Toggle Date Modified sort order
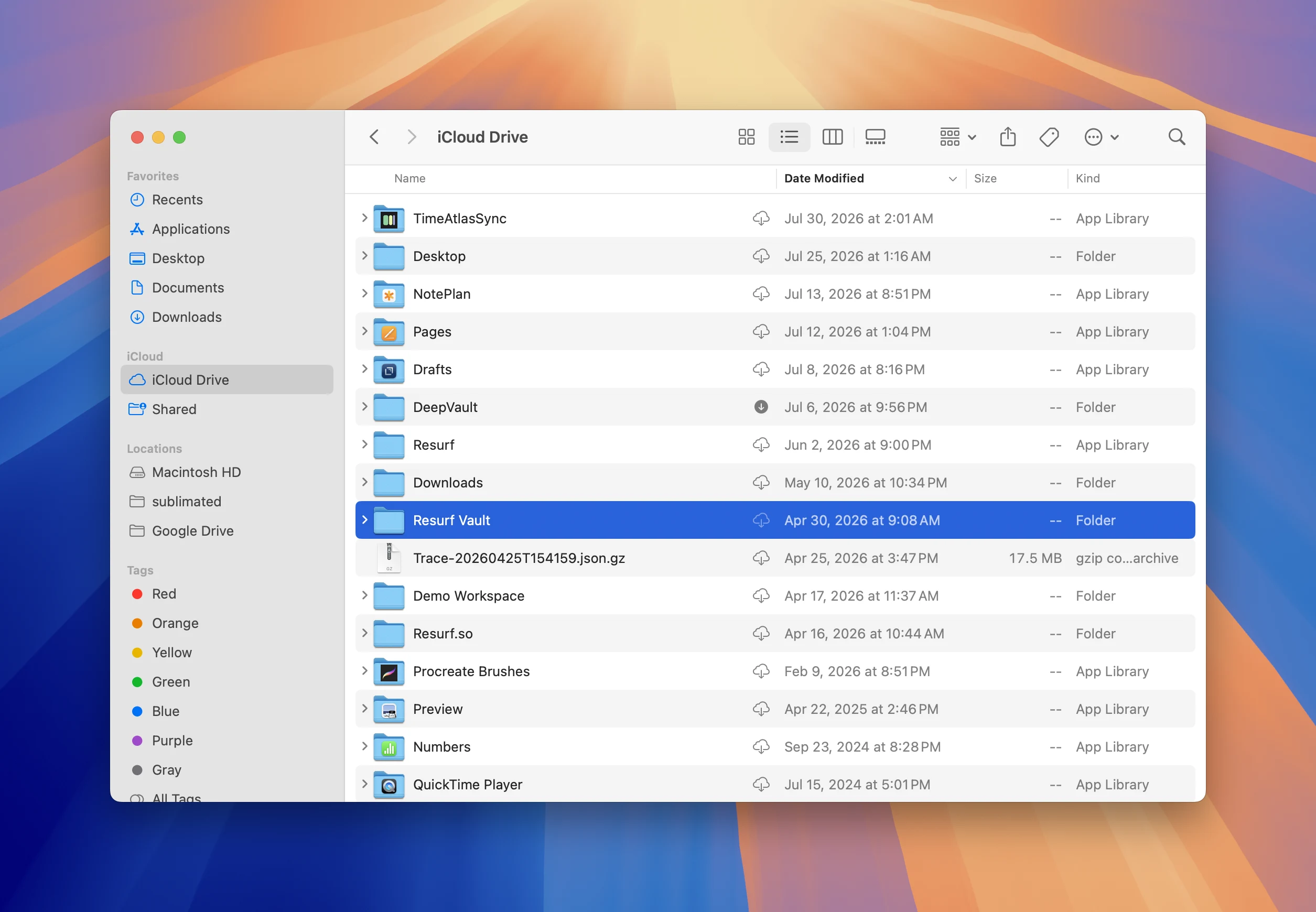1316x912 pixels. [870, 178]
